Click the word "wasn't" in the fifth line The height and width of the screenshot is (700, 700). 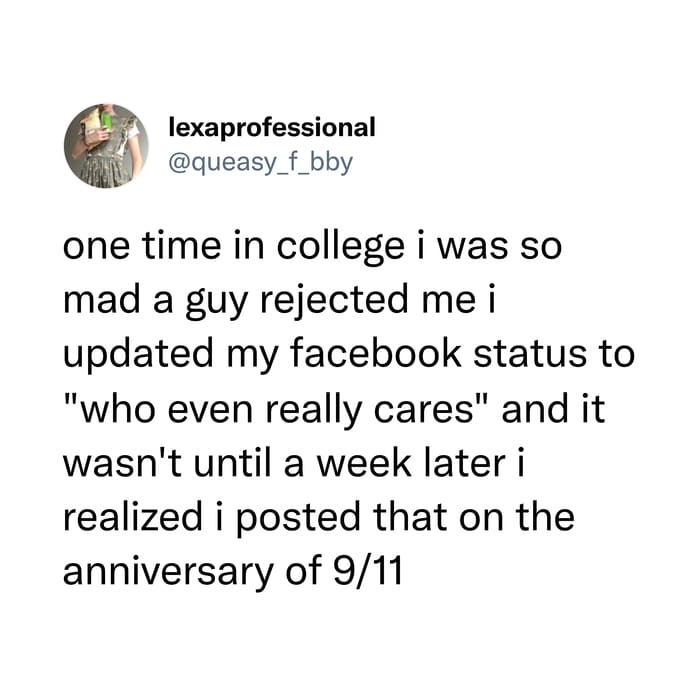(x=122, y=462)
